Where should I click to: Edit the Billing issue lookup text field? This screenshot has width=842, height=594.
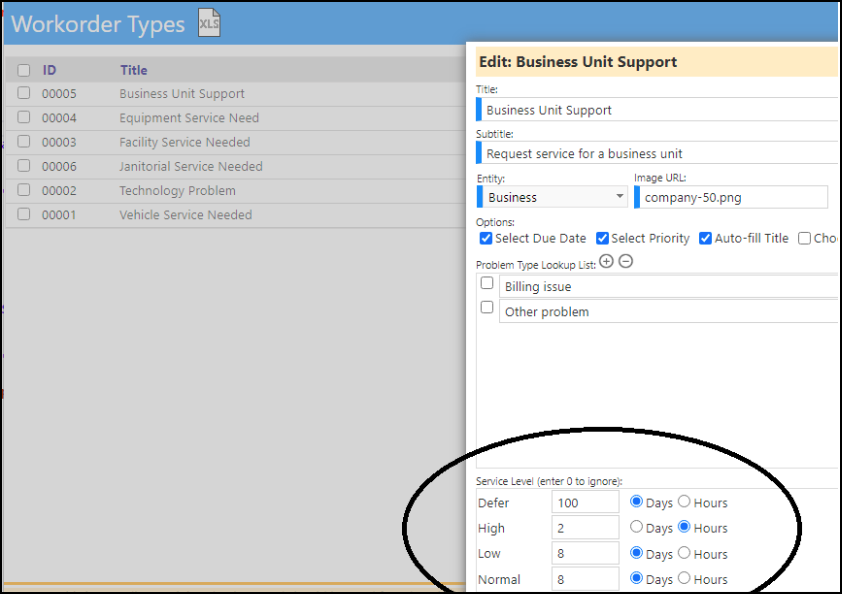[x=669, y=287]
